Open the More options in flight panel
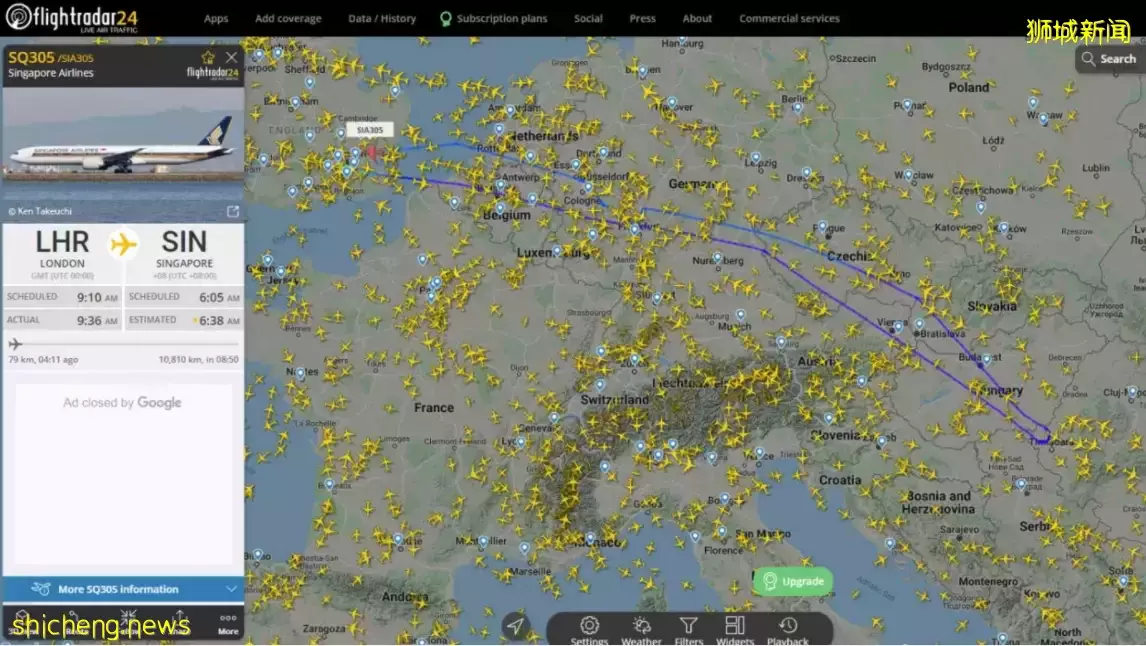 click(x=228, y=623)
